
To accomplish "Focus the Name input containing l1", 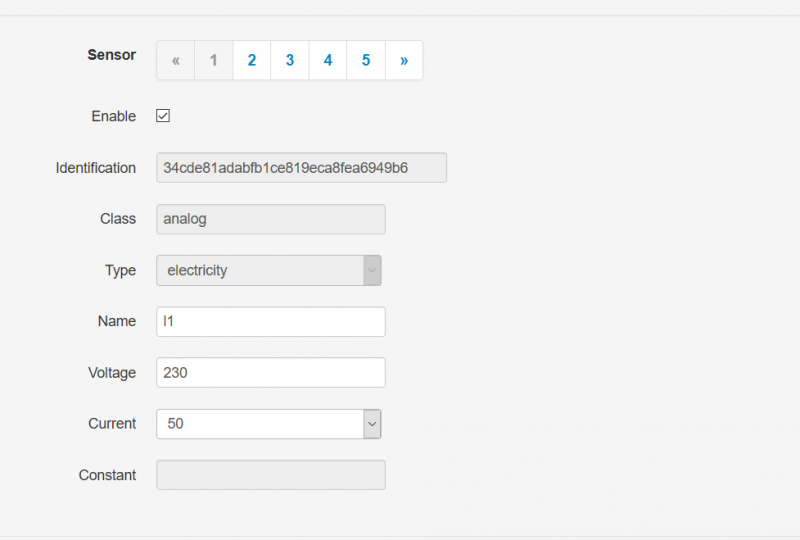I will [x=271, y=322].
